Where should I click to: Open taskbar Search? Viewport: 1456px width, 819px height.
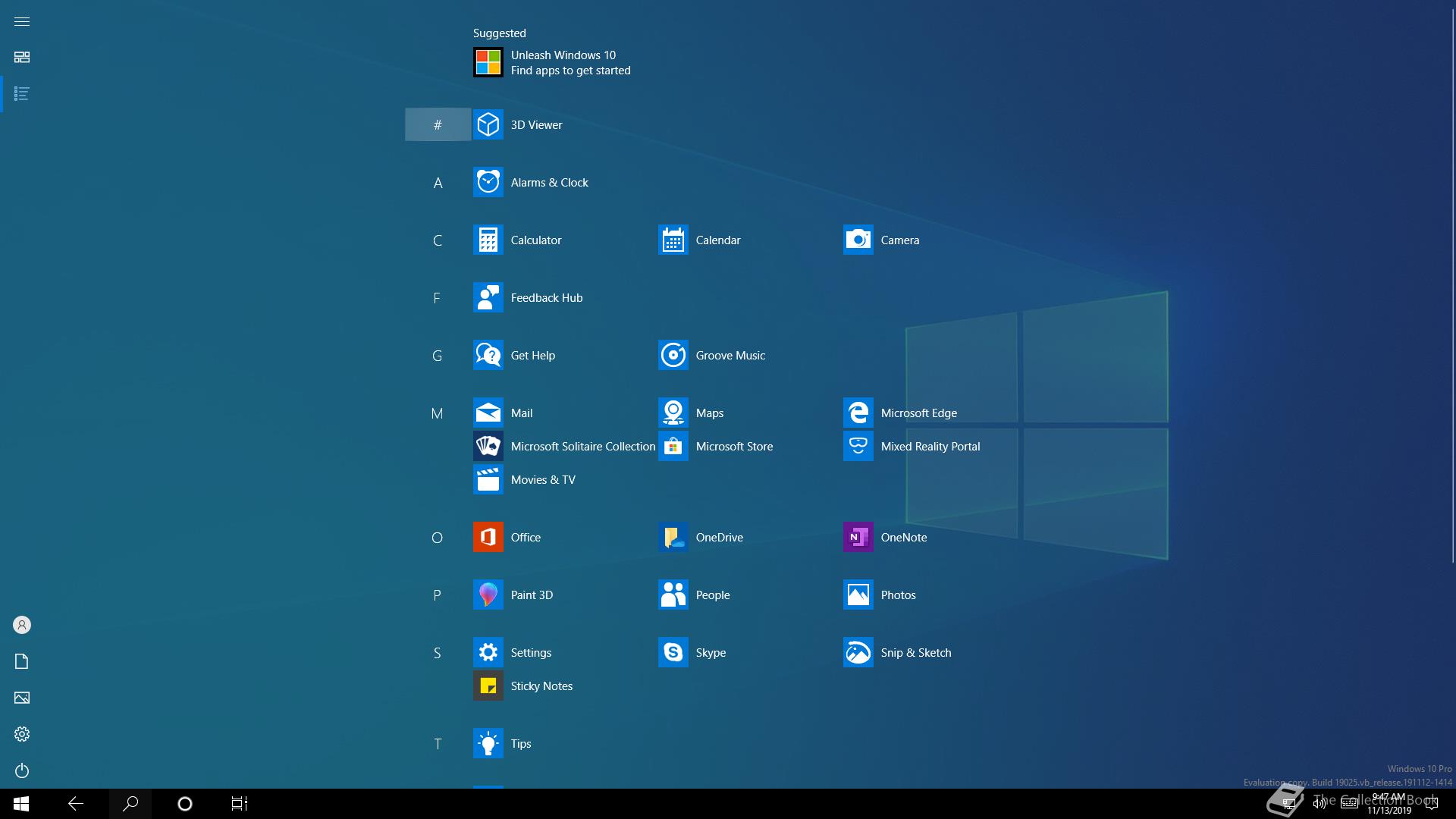pos(130,804)
